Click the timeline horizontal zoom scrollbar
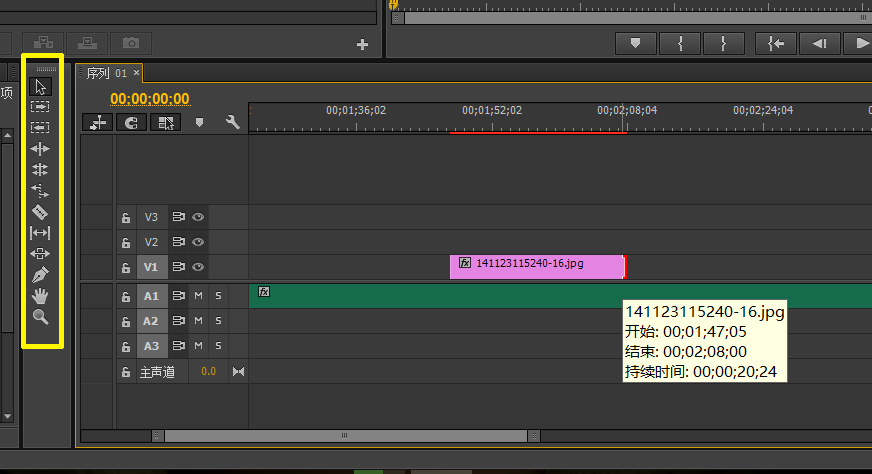The image size is (872, 474). [345, 436]
